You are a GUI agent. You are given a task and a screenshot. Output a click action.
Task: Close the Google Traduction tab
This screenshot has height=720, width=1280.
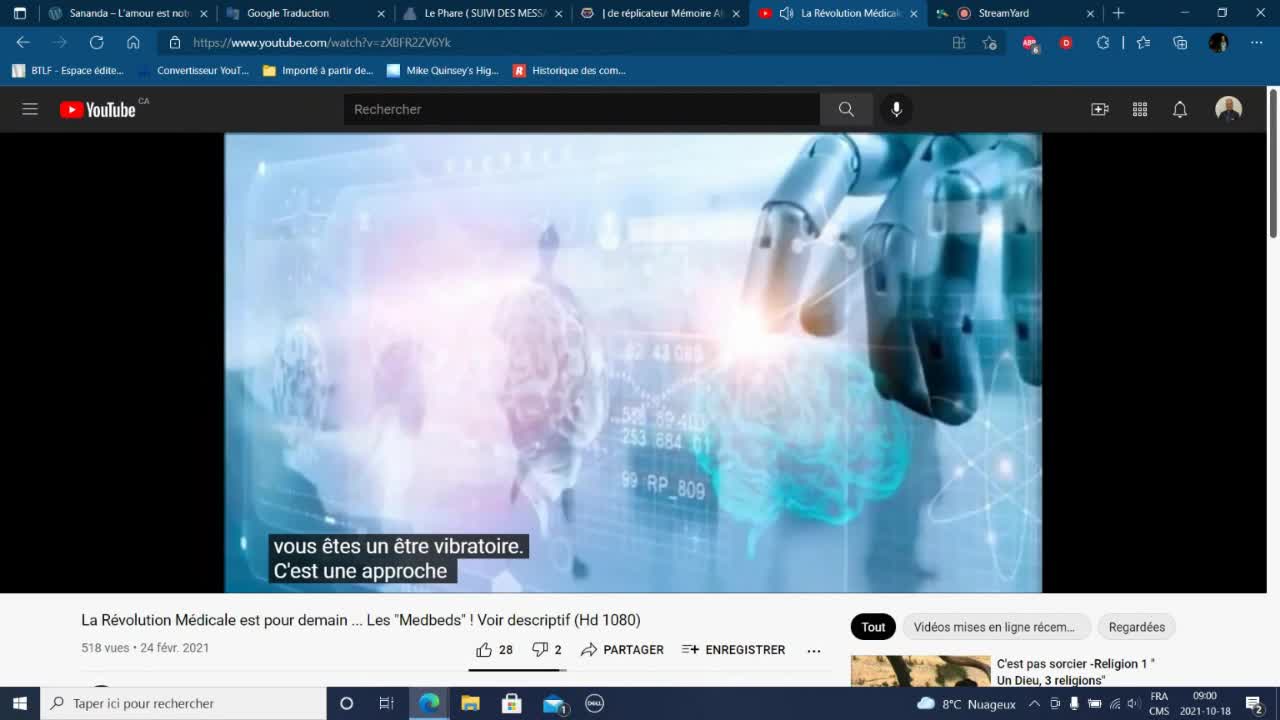(381, 13)
